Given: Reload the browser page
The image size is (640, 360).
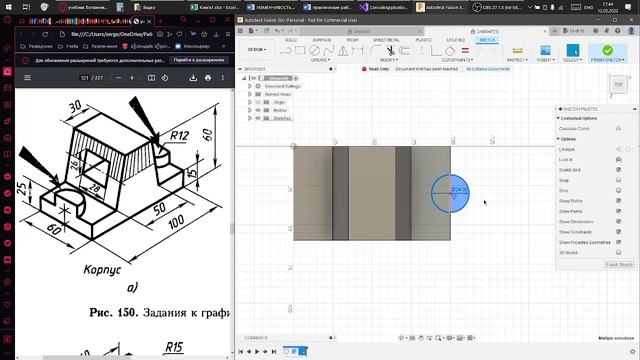Looking at the screenshot, I should (x=45, y=34).
